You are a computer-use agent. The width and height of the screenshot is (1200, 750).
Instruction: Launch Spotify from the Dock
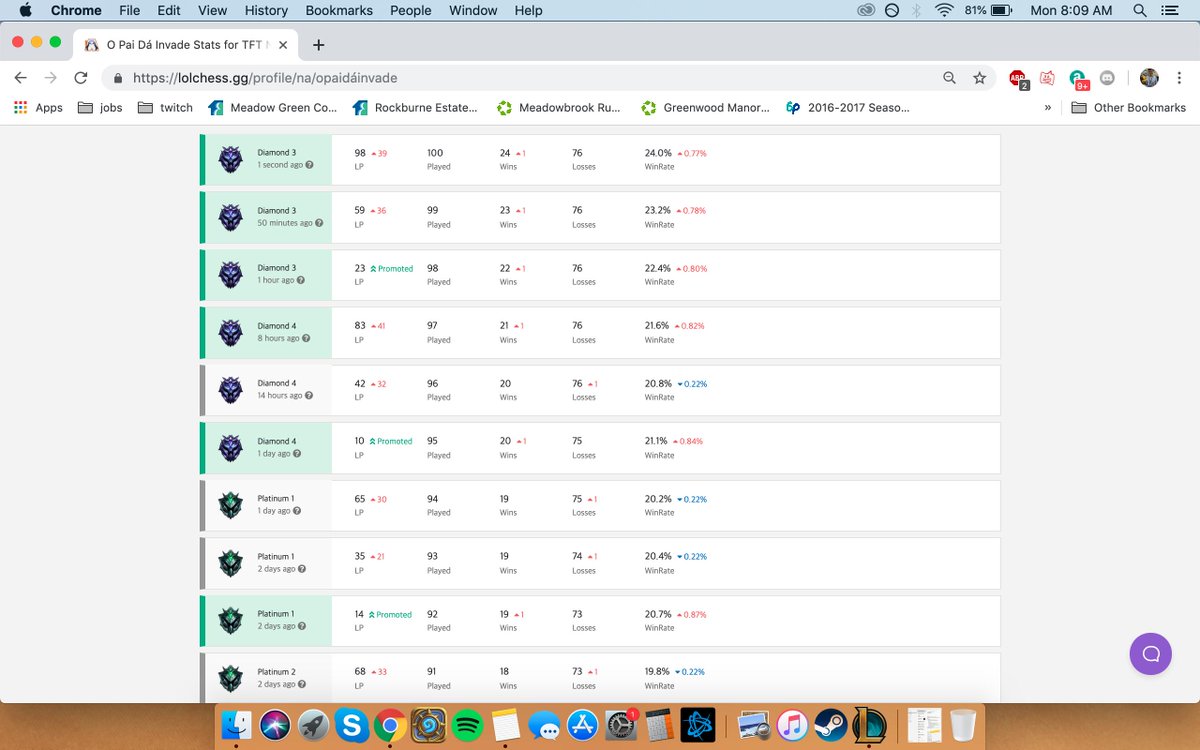coord(467,725)
